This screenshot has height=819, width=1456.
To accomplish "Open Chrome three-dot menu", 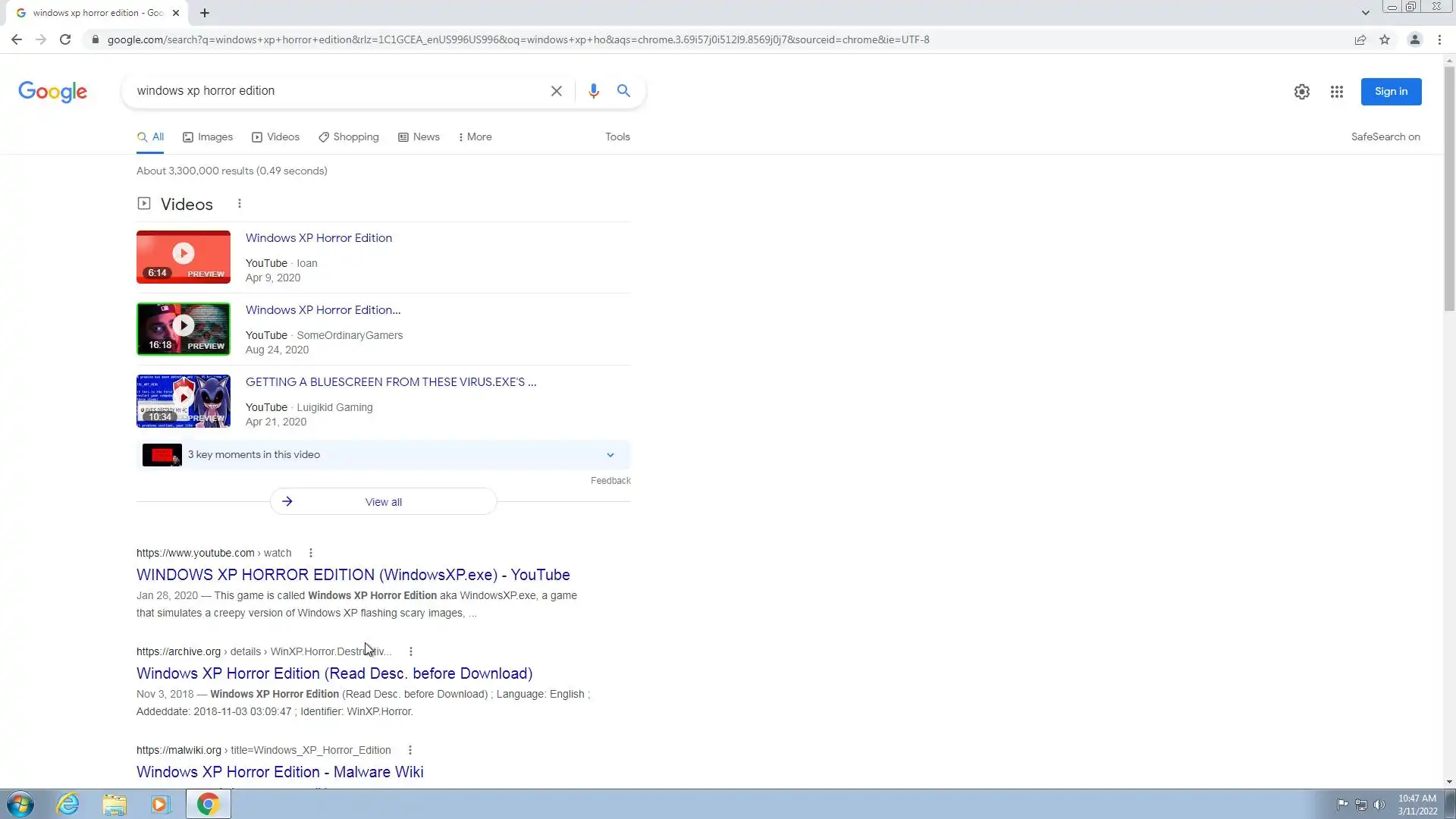I will [x=1439, y=39].
